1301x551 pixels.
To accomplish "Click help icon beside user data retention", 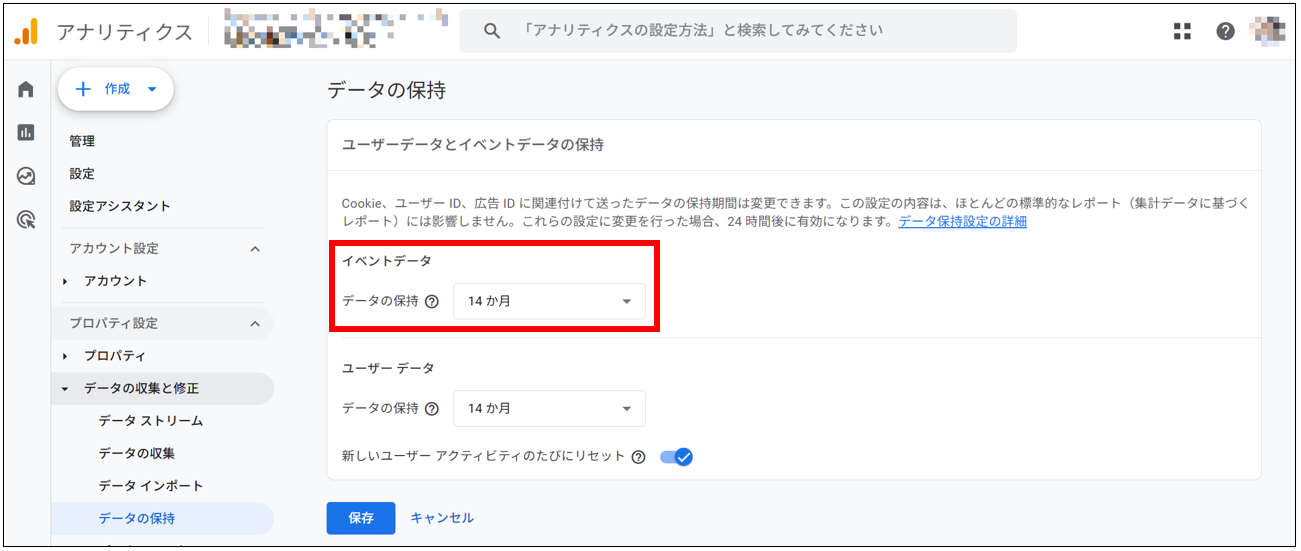I will pyautogui.click(x=432, y=408).
